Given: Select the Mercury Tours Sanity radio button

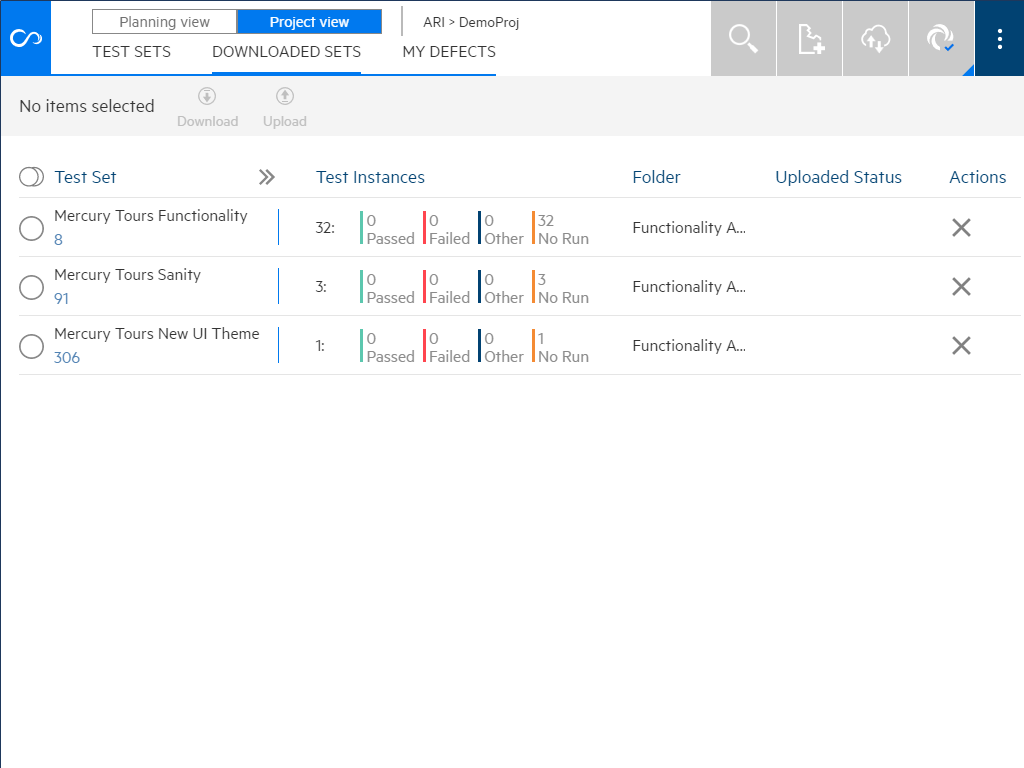Looking at the screenshot, I should (x=32, y=287).
